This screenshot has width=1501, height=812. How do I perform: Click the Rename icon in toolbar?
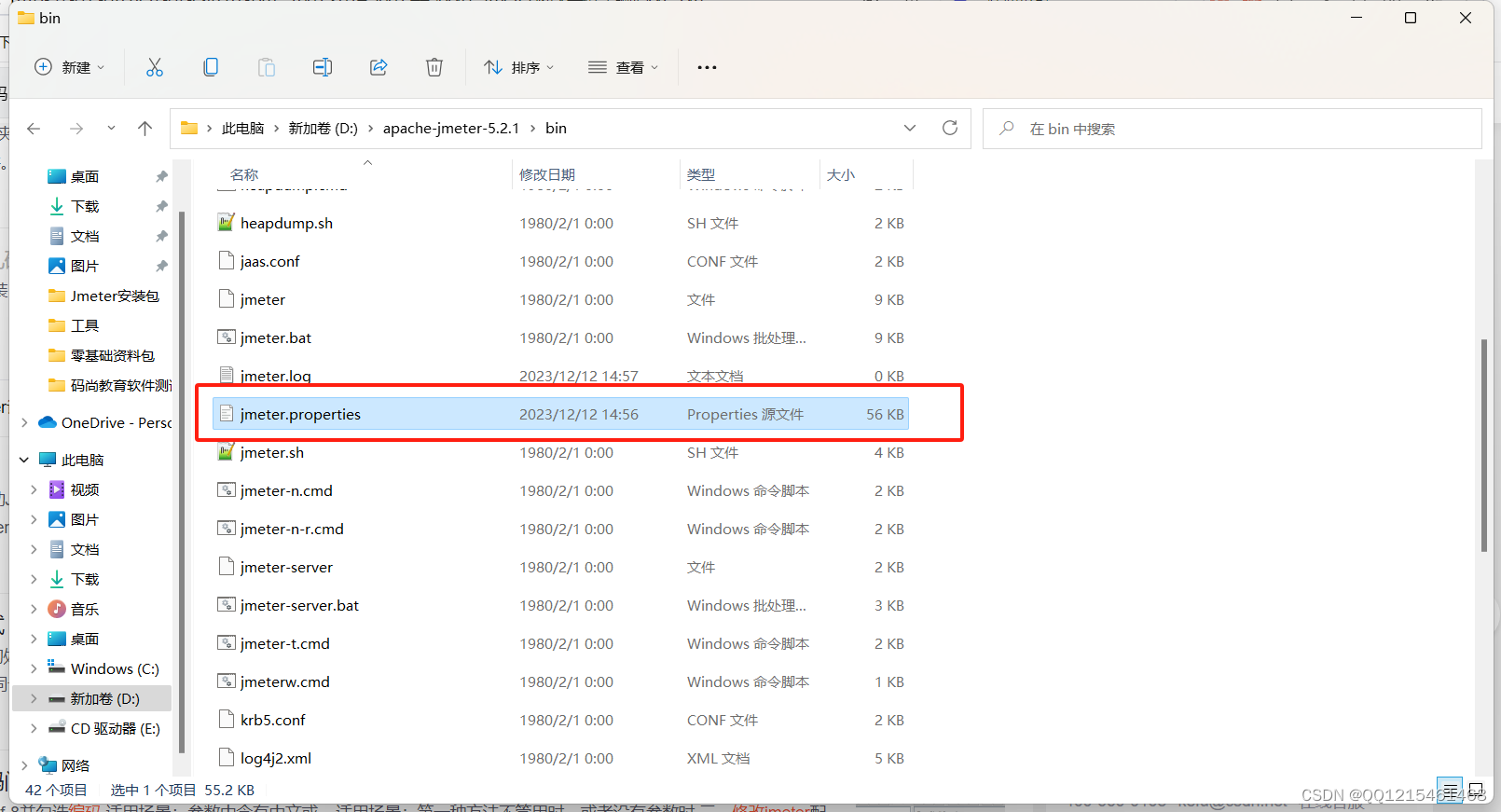click(323, 67)
